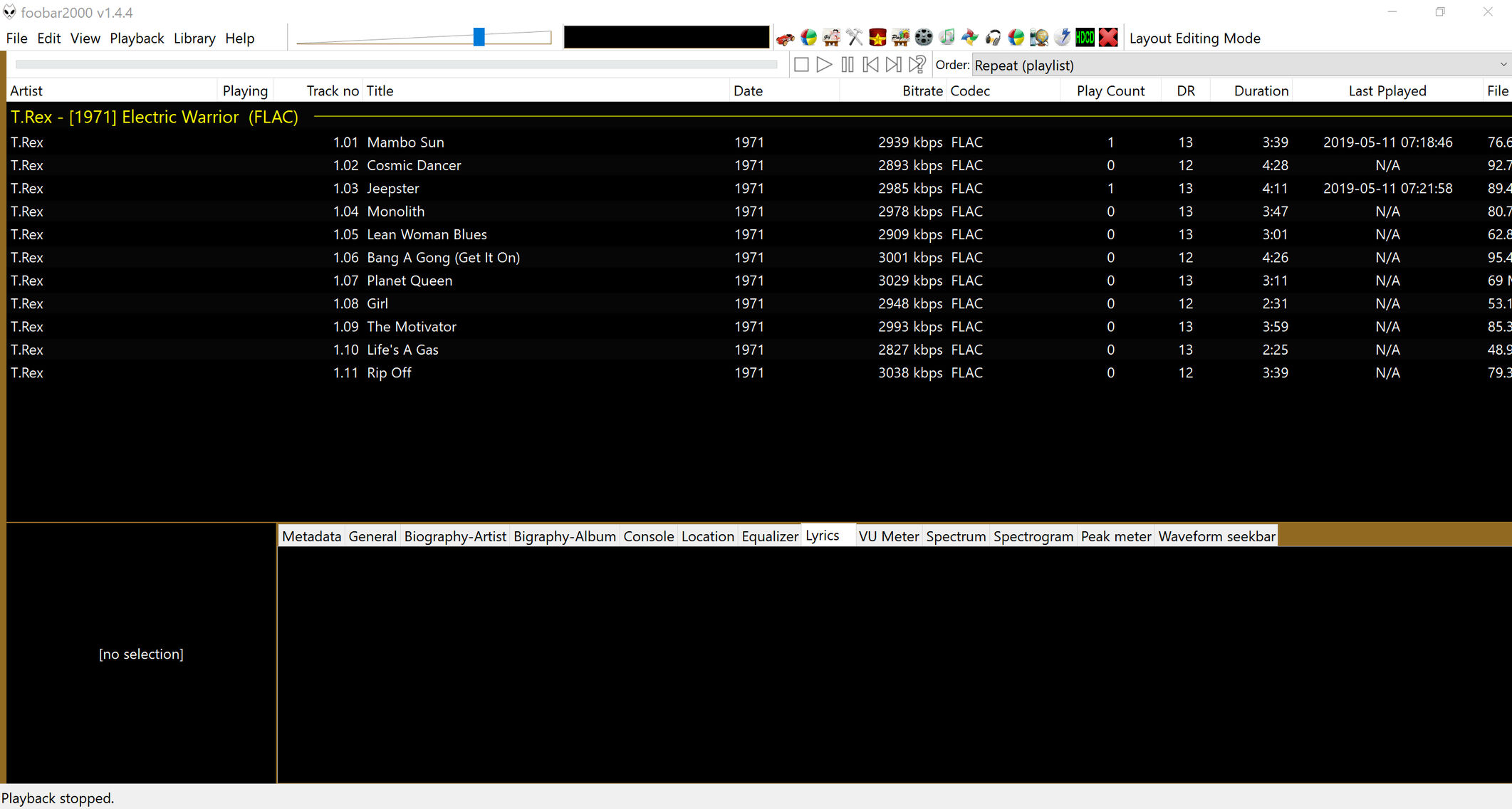Start playback with the play button
Screen dimensions: 1512x809
click(824, 65)
